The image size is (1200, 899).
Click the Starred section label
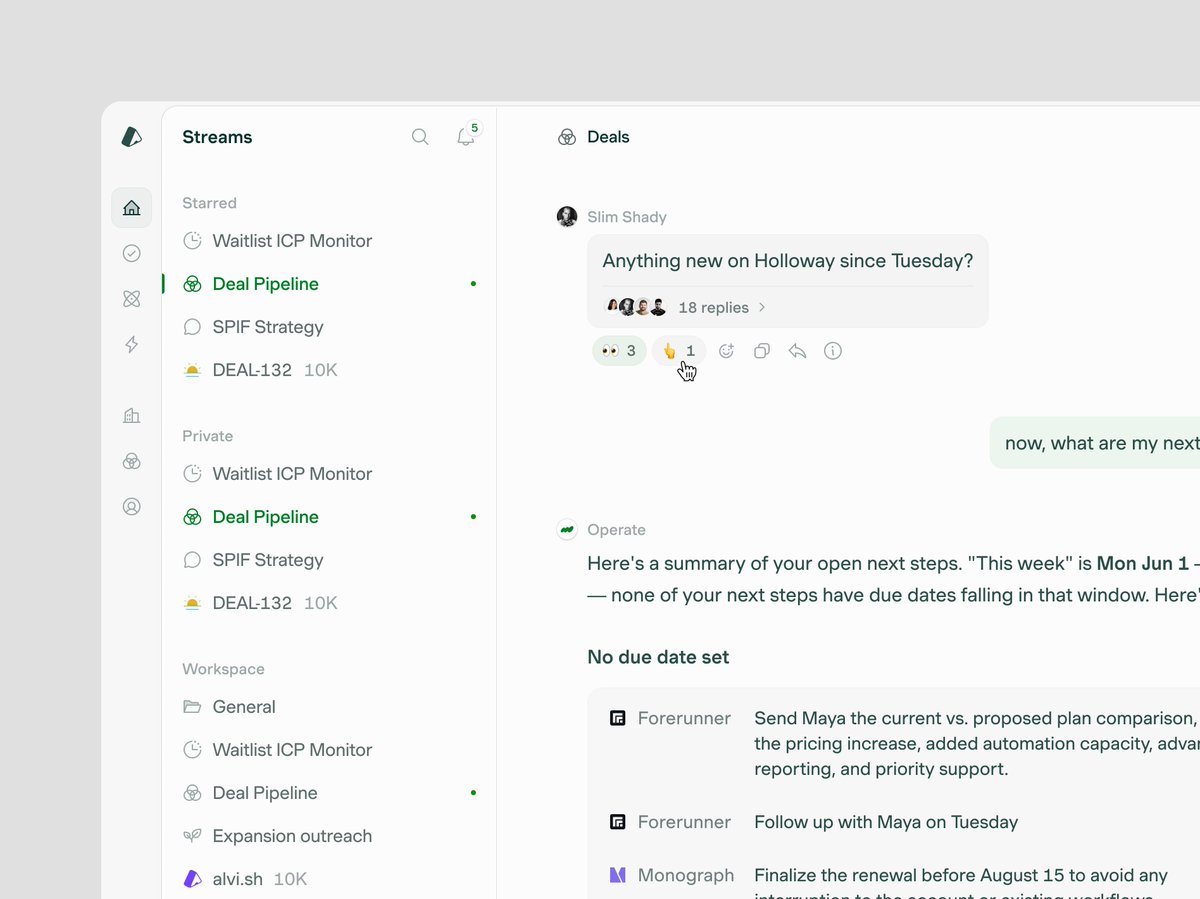[209, 203]
